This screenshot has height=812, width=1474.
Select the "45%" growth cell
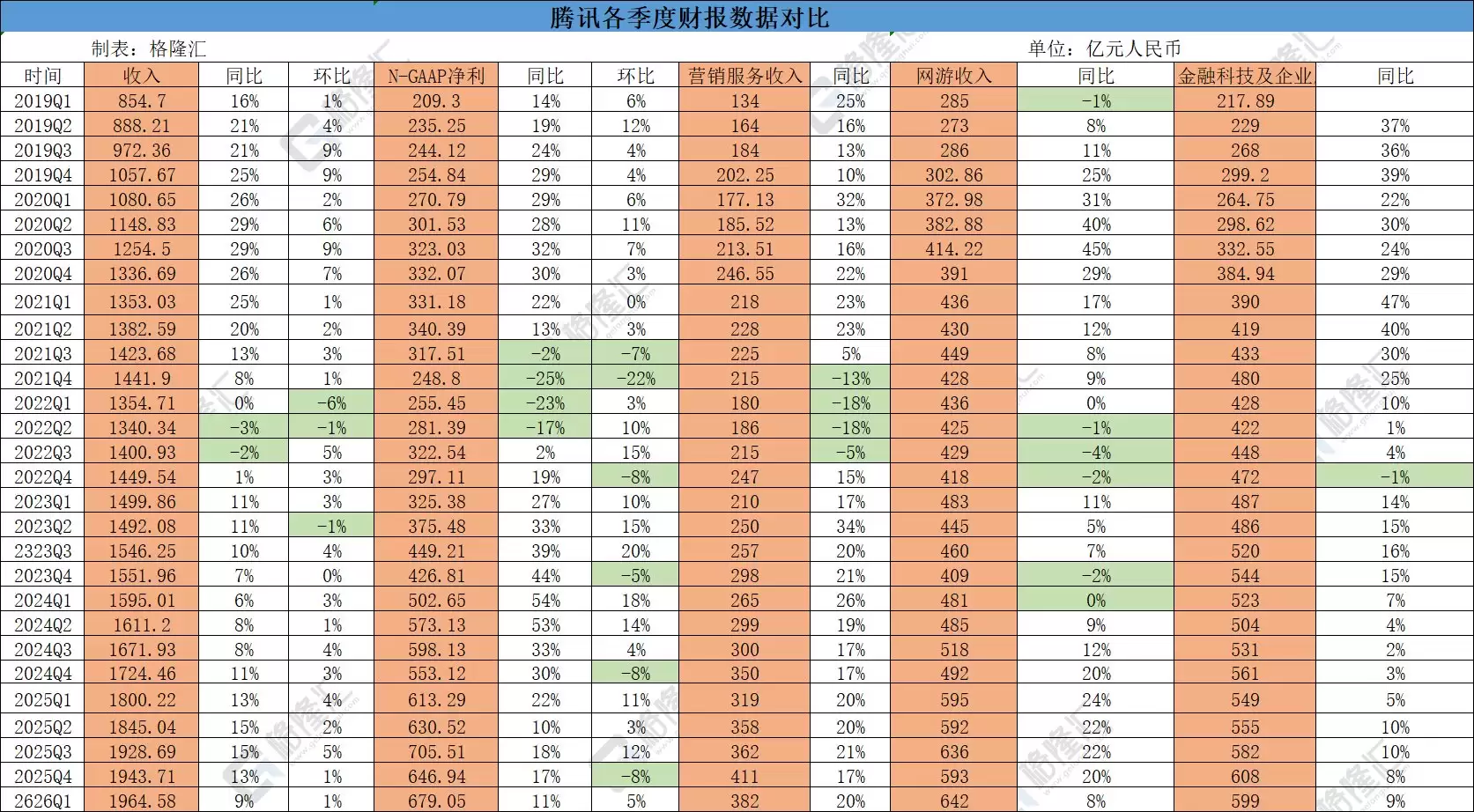[1096, 249]
